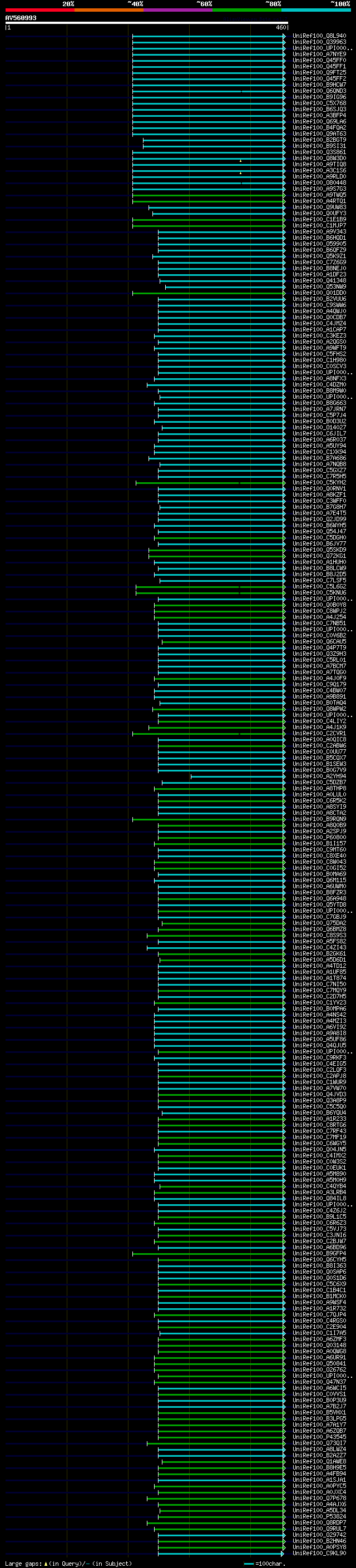Select the UniRef100_B1I157 hit label

click(x=319, y=844)
